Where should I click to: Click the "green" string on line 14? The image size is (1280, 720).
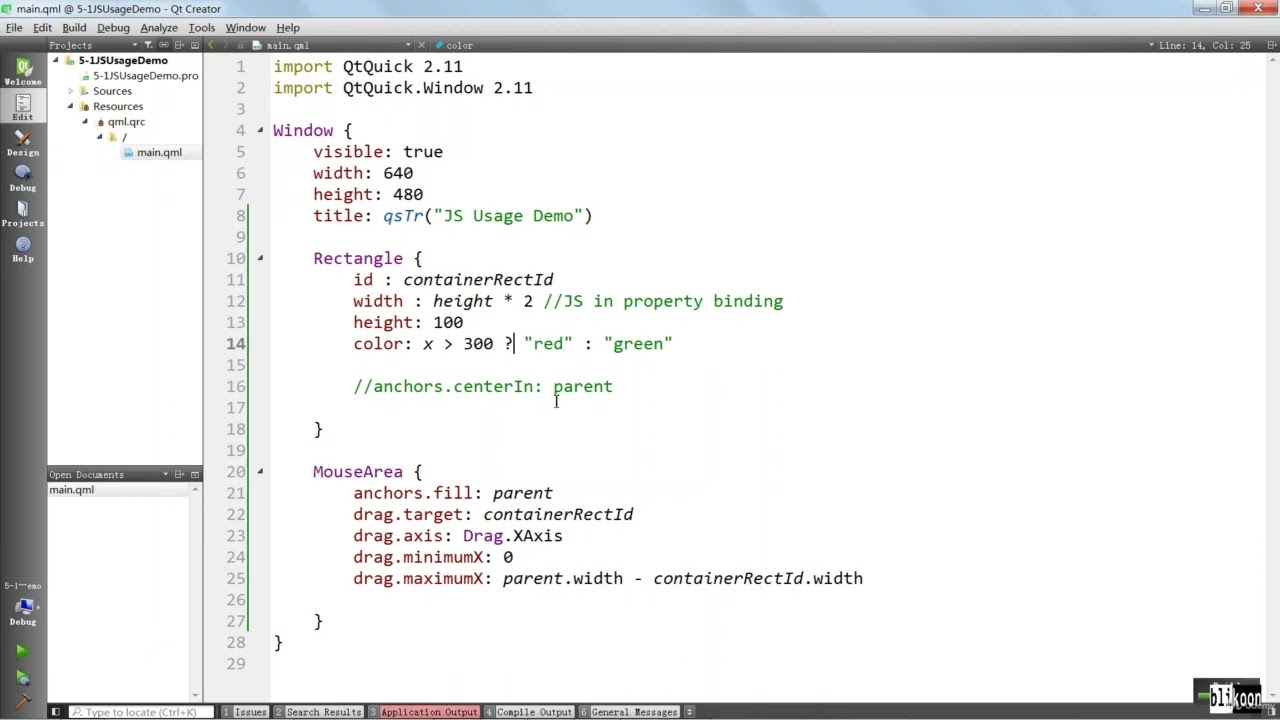(x=638, y=343)
